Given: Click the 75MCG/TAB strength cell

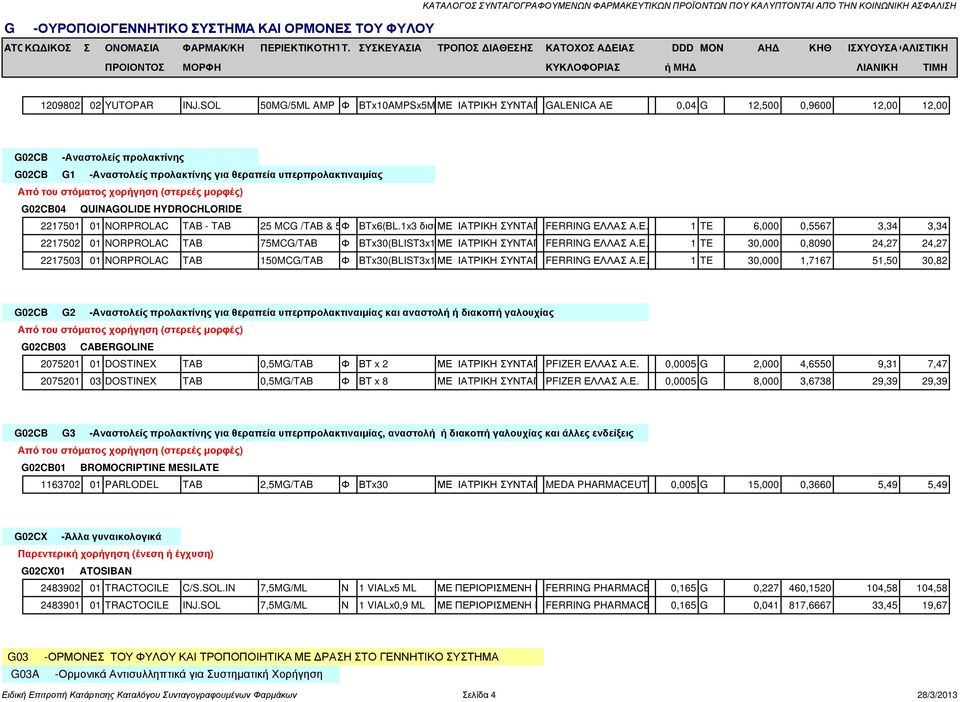Looking at the screenshot, I should coord(299,243).
